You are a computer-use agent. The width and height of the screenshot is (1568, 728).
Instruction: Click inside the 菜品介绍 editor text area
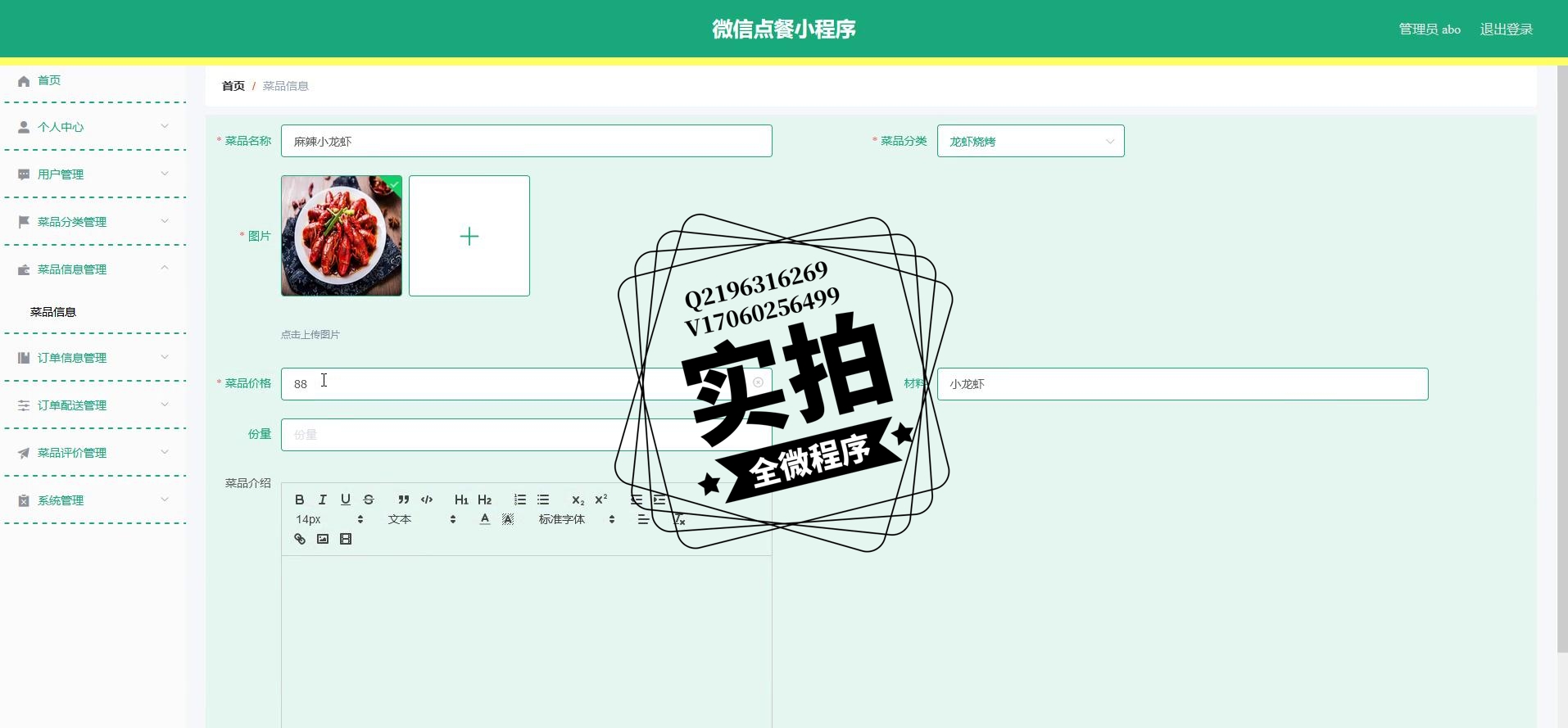click(x=526, y=641)
